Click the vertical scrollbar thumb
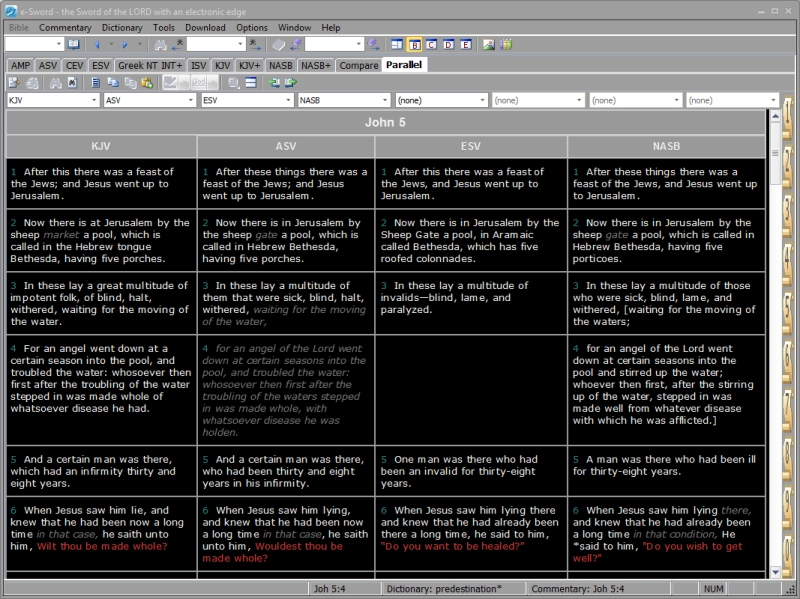The image size is (800, 599). point(775,153)
